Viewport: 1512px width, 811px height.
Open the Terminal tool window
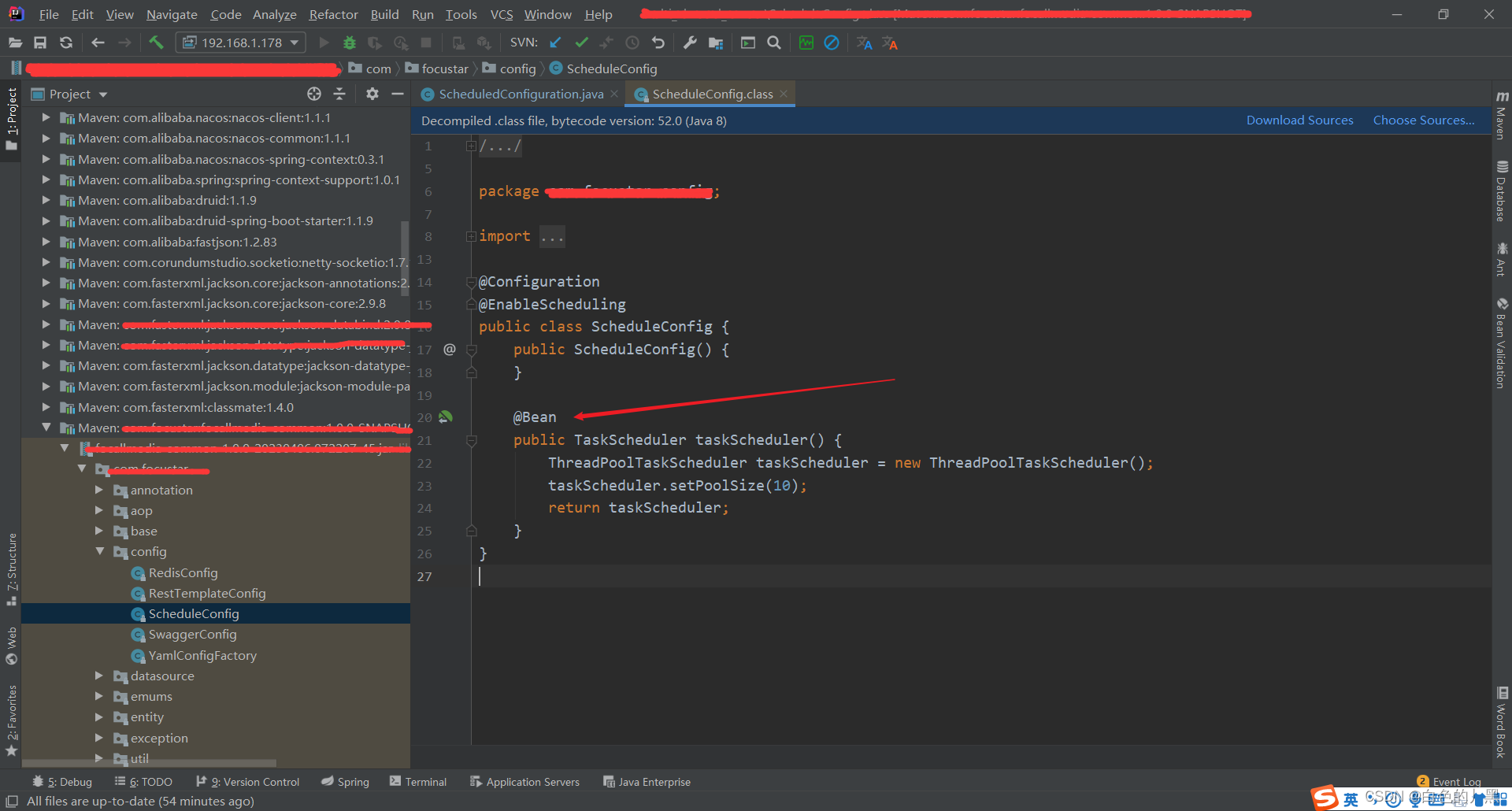coord(425,781)
